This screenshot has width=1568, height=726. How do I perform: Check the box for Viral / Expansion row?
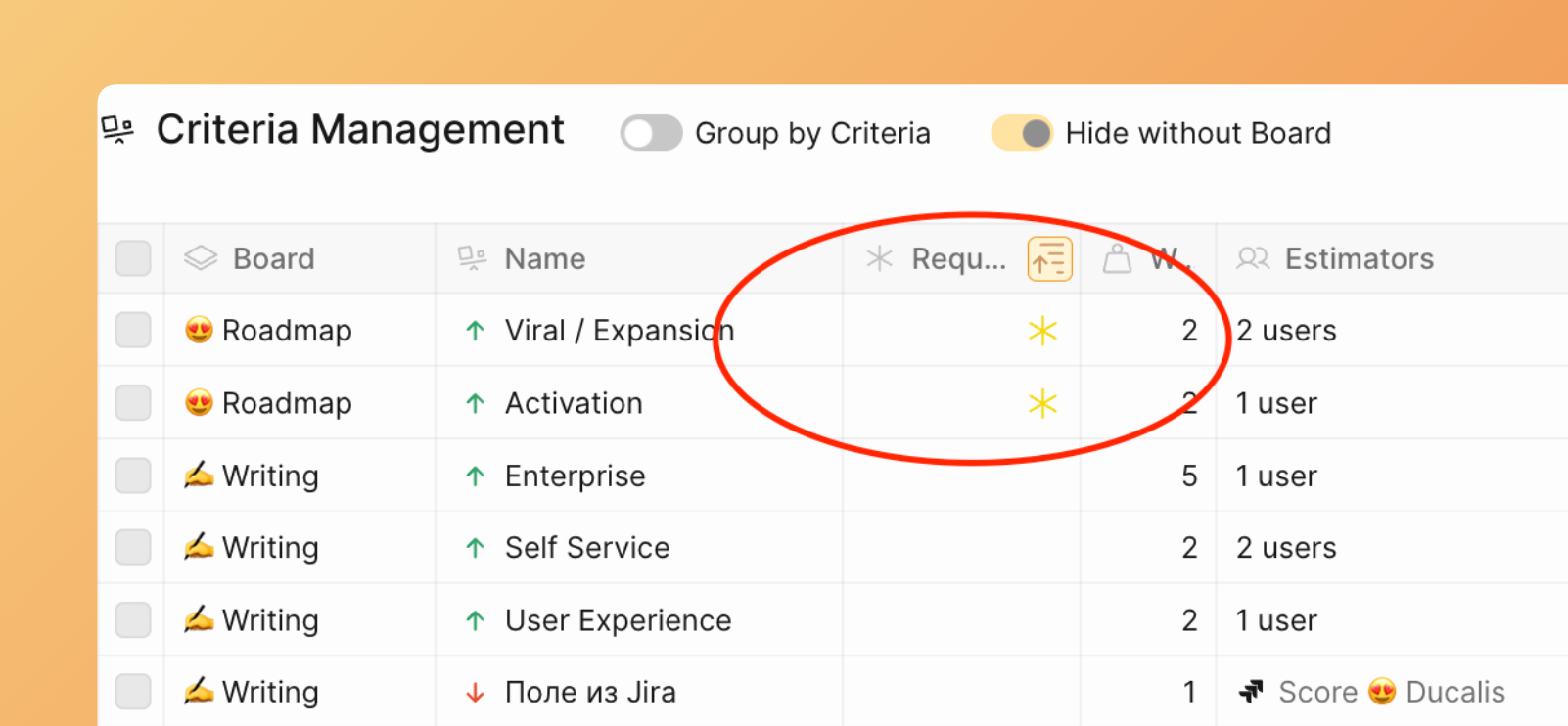[x=133, y=331]
